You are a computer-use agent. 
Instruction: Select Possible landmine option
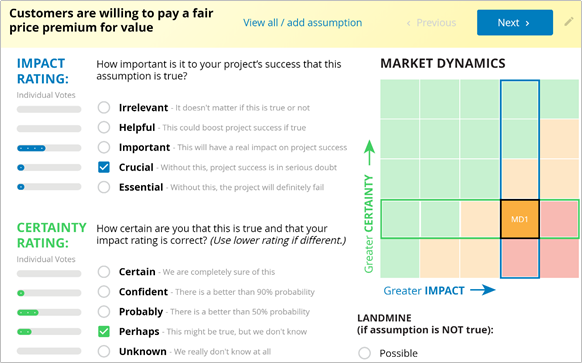click(x=364, y=353)
